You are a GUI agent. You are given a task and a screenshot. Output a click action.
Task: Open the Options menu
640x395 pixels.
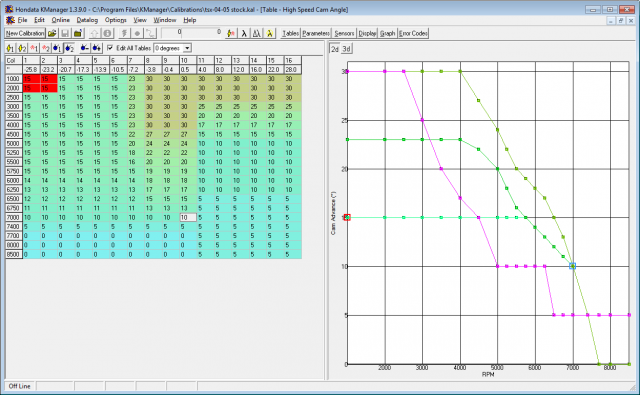(x=116, y=20)
